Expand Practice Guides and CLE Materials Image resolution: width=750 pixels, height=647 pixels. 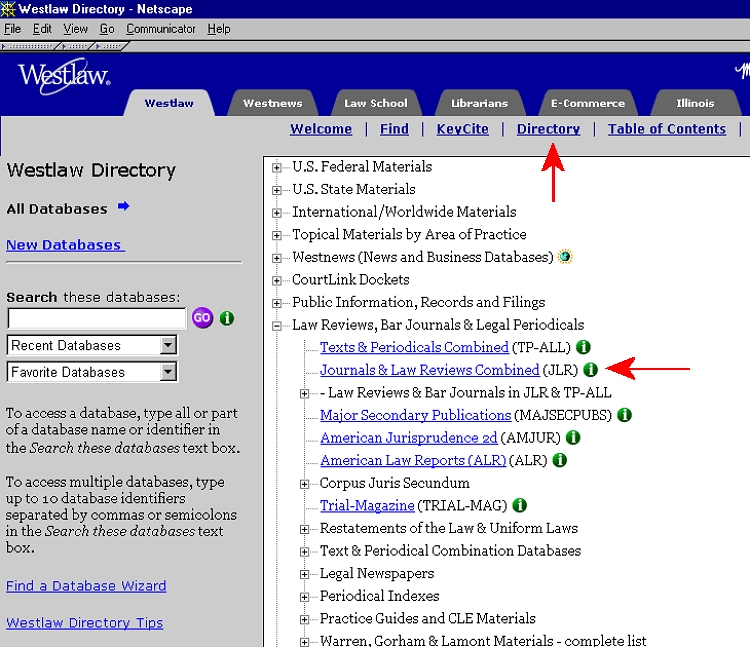pos(304,620)
